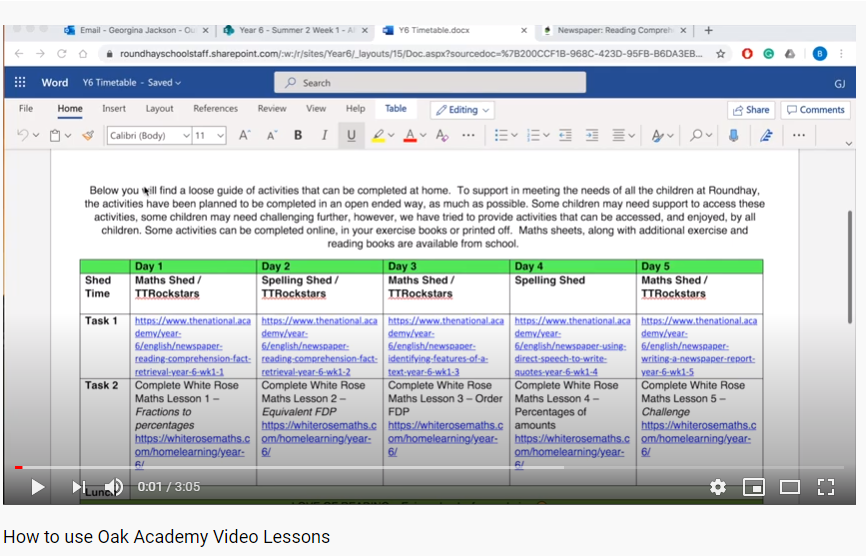This screenshot has width=866, height=556.
Task: Decrease font size with shrink font icon
Action: (271, 135)
